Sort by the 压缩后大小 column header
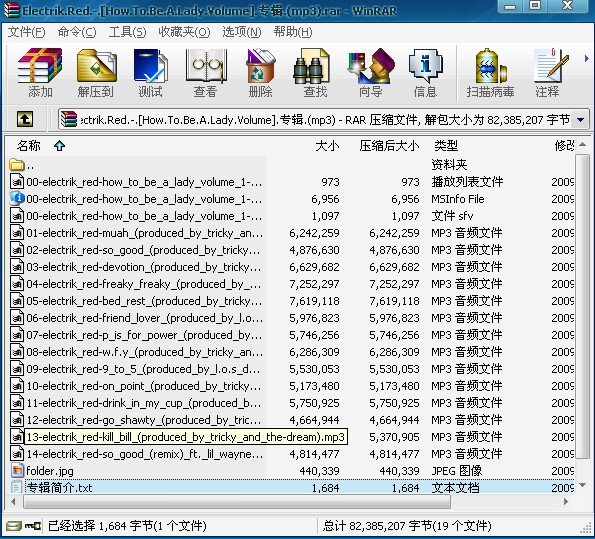The image size is (595, 539). pos(389,145)
